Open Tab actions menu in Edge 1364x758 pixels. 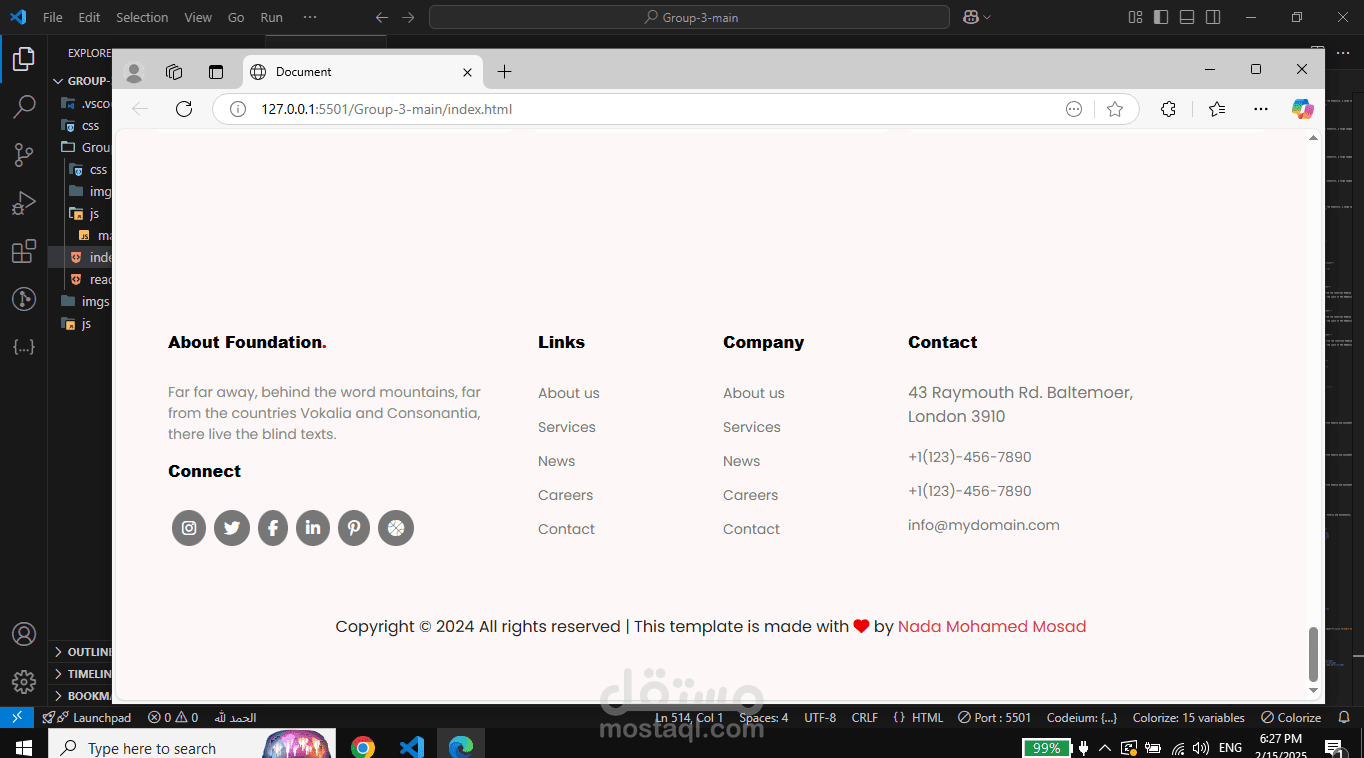pos(216,72)
